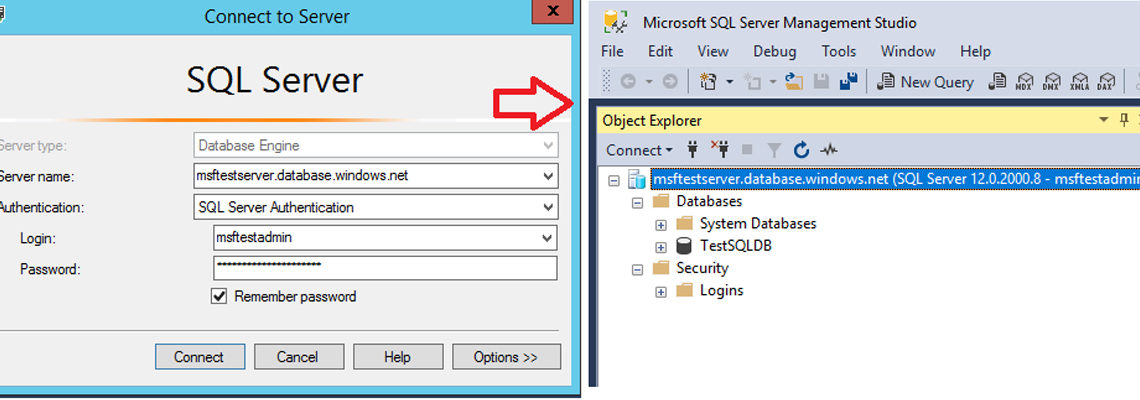Click the Save All icon
Viewport: 1140px width, 400px height.
(x=848, y=81)
